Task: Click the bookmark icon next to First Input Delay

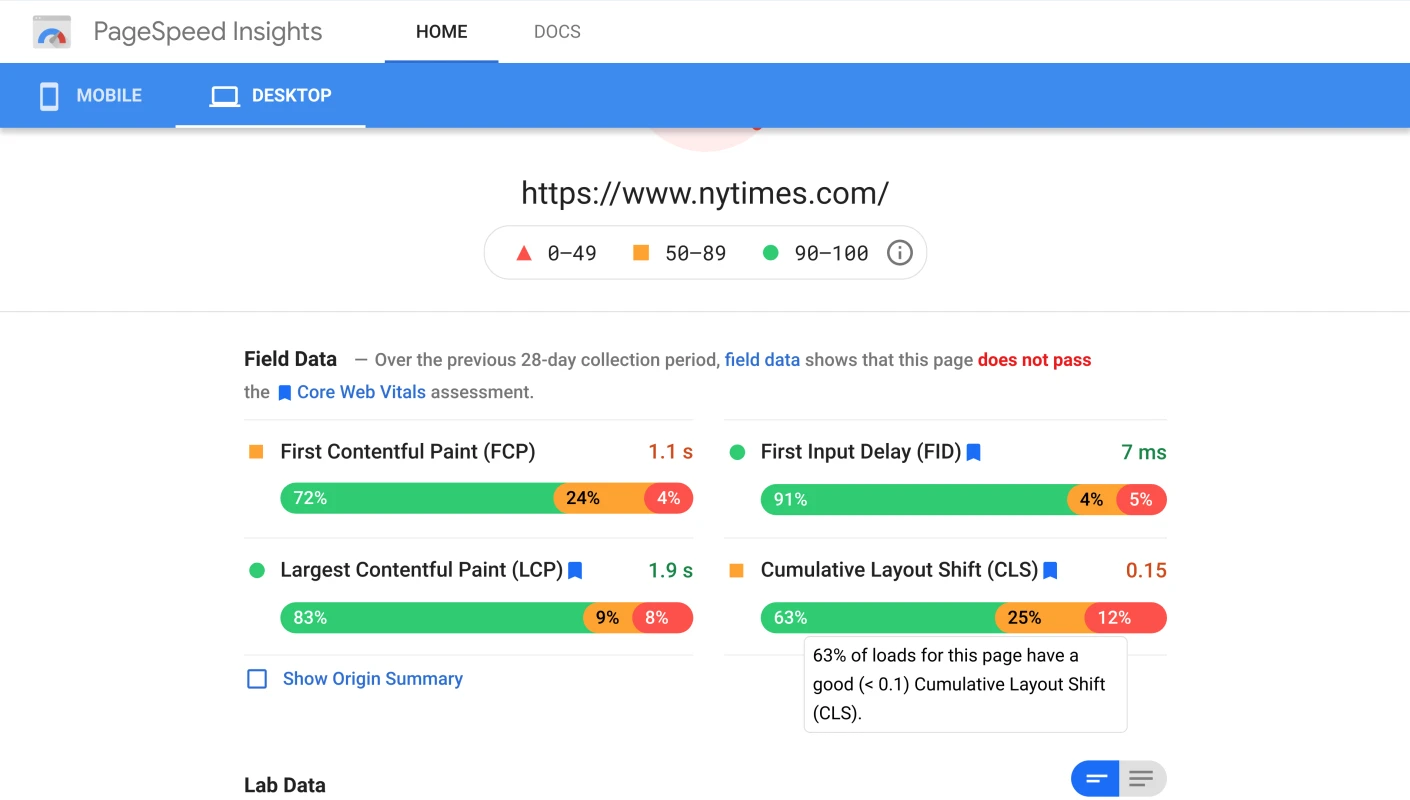Action: pyautogui.click(x=973, y=452)
